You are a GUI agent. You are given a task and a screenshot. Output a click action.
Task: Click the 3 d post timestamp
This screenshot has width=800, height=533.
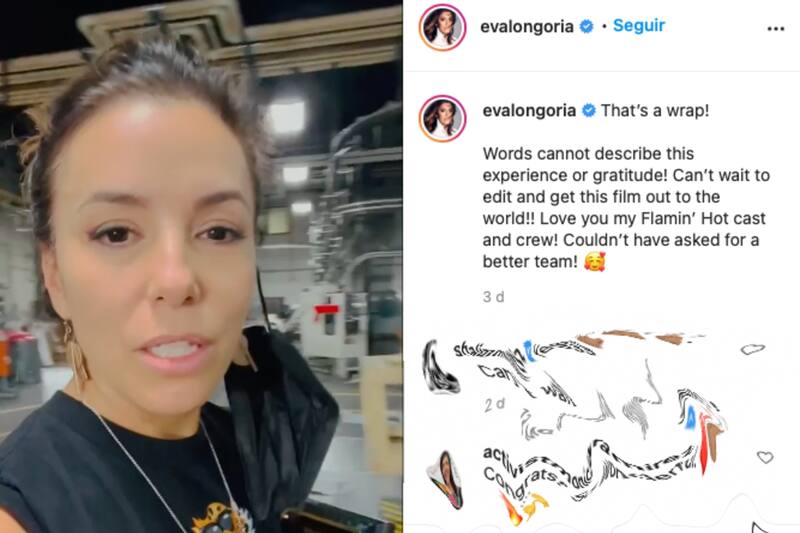coord(493,297)
